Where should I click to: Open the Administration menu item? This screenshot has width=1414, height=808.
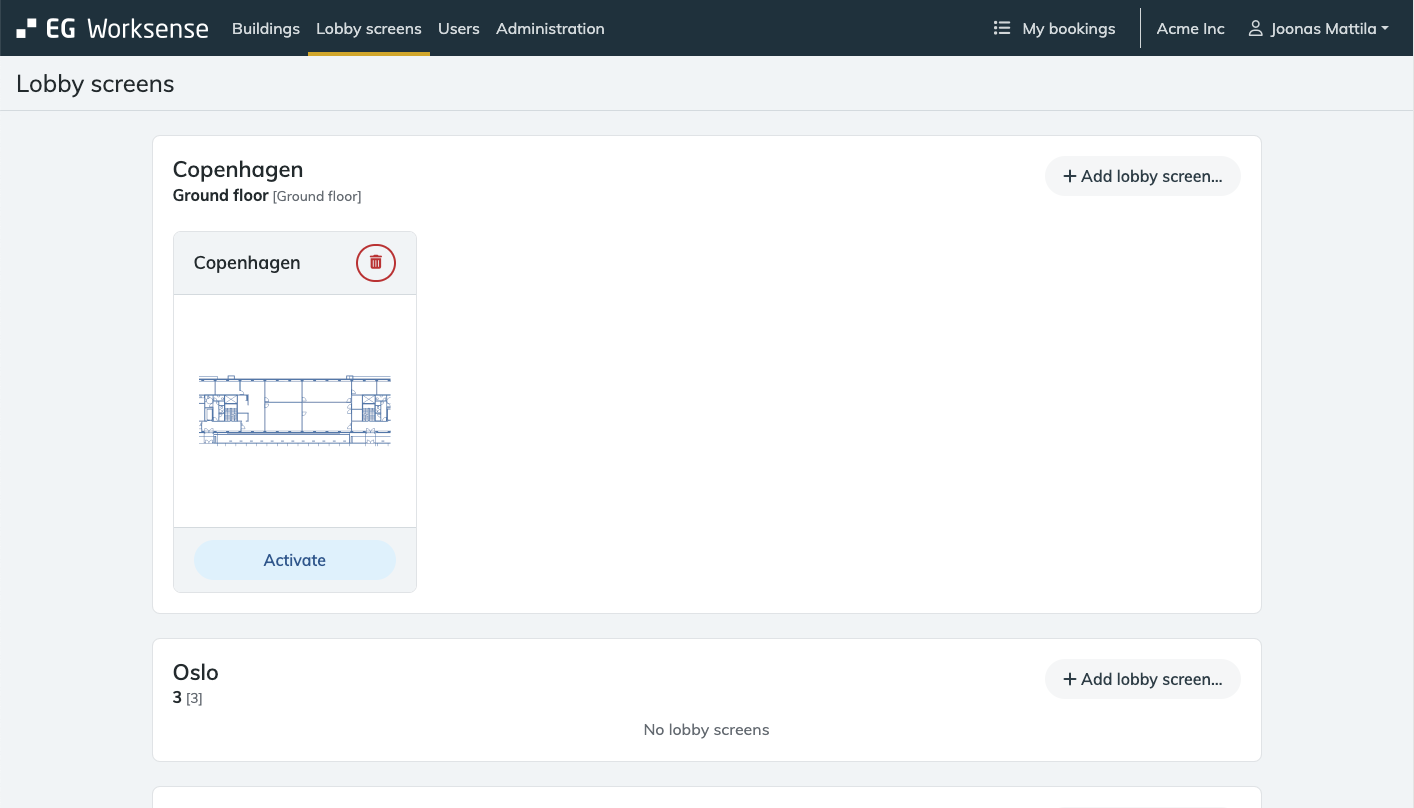550,29
